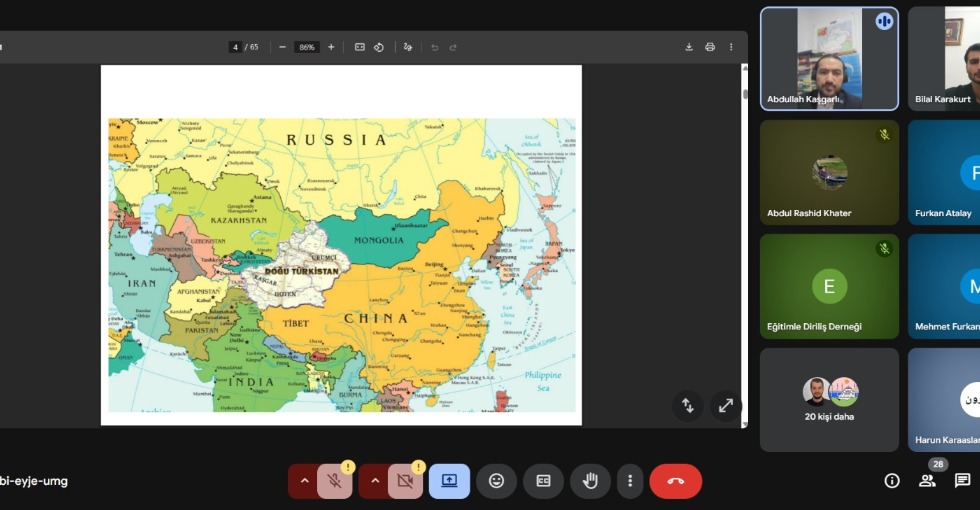The height and width of the screenshot is (510, 980).
Task: Open the emoji reactions panel
Action: (x=496, y=481)
